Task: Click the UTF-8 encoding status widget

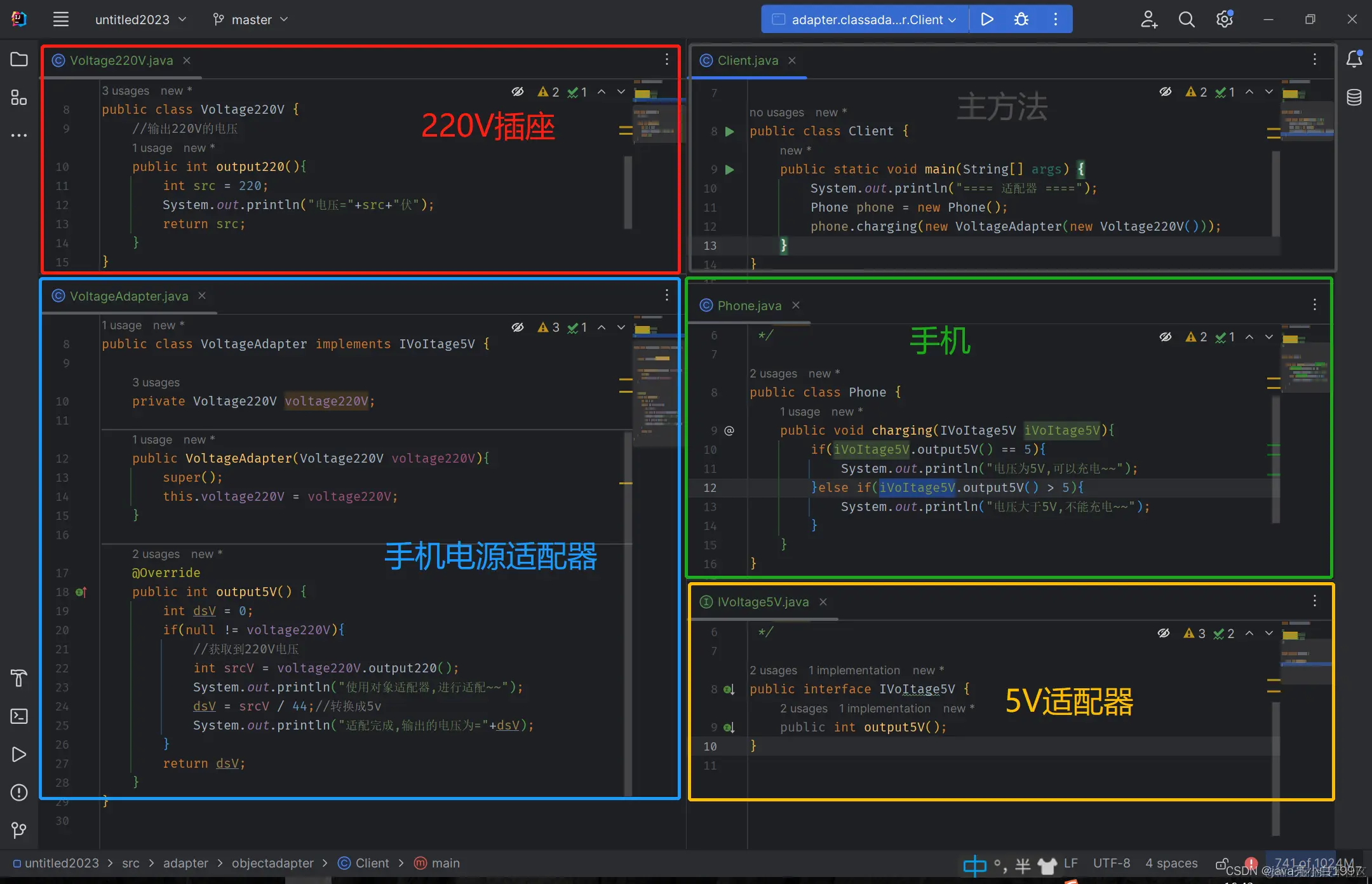Action: (x=1111, y=863)
